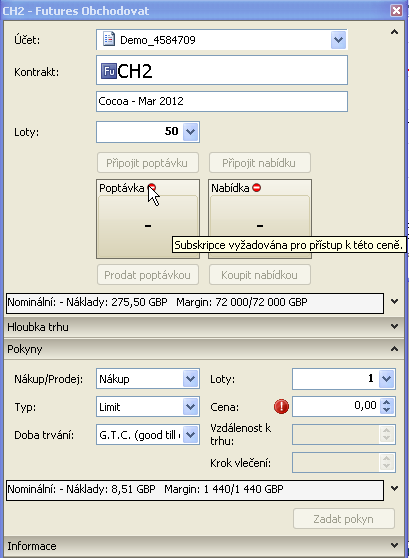Close the CH2 Futures Obchodovat window
This screenshot has width=409, height=558.
click(x=396, y=10)
